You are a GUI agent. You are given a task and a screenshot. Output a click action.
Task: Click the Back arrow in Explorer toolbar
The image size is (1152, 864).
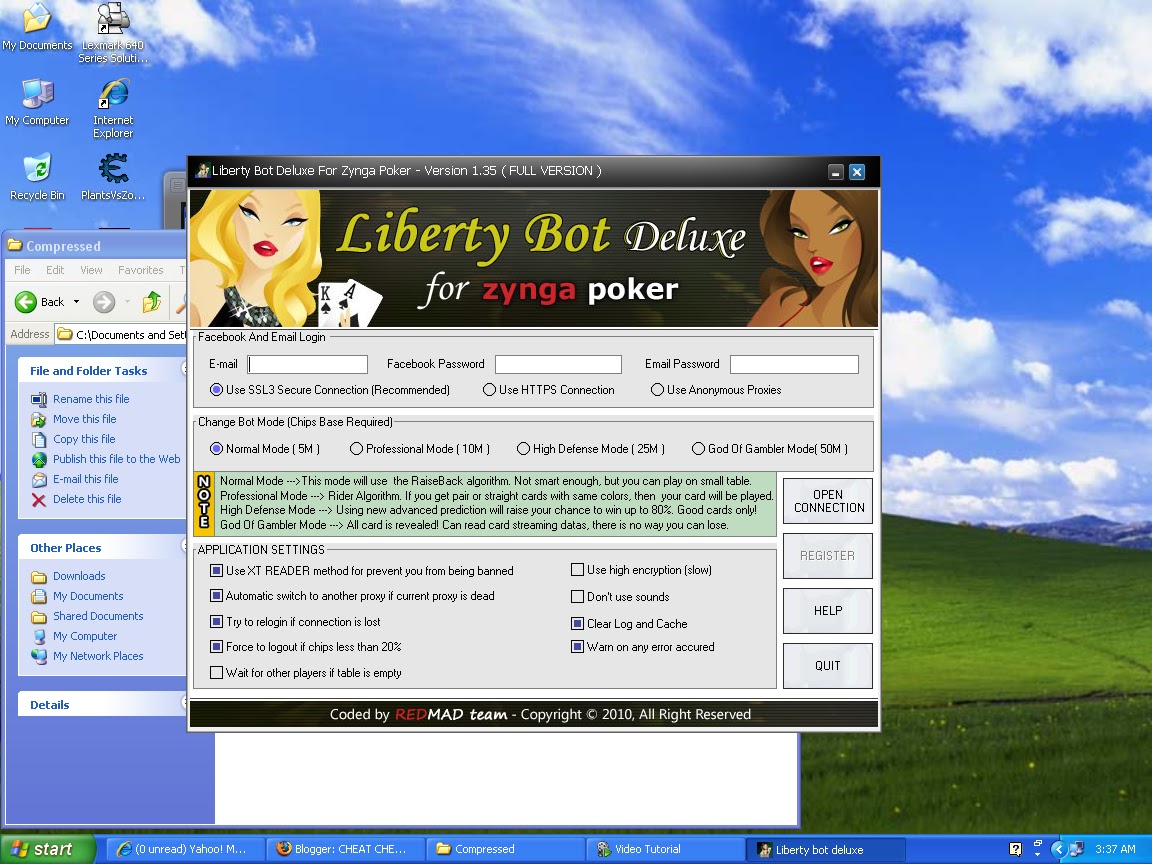coord(26,302)
